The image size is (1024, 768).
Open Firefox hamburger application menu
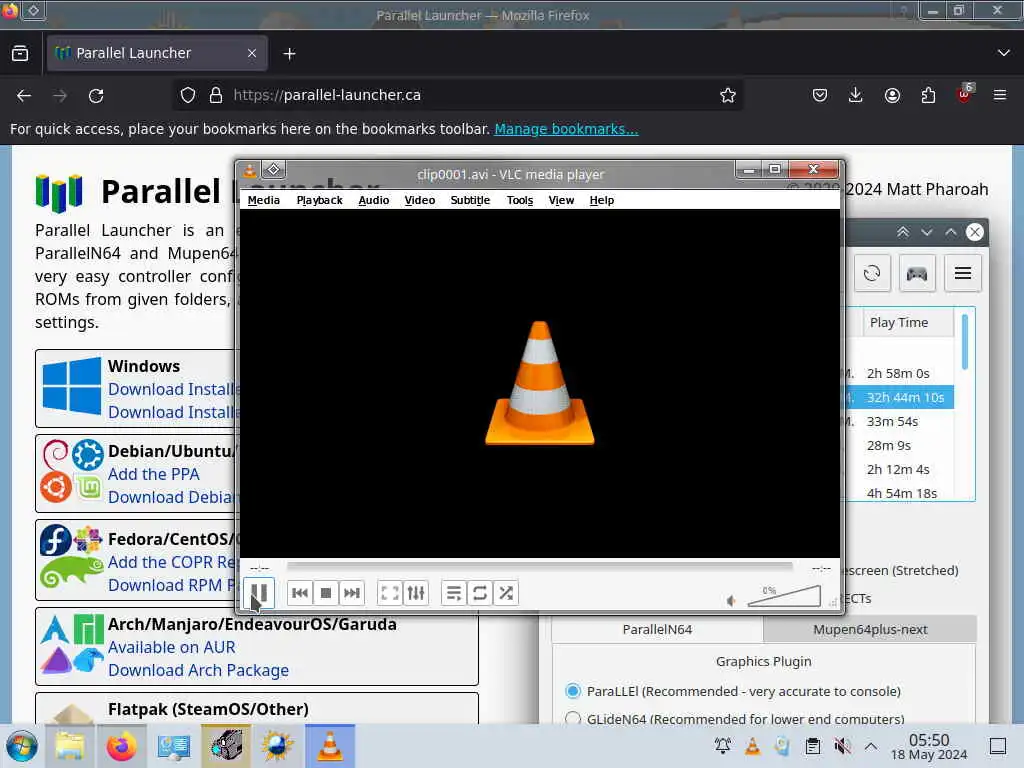point(1000,95)
